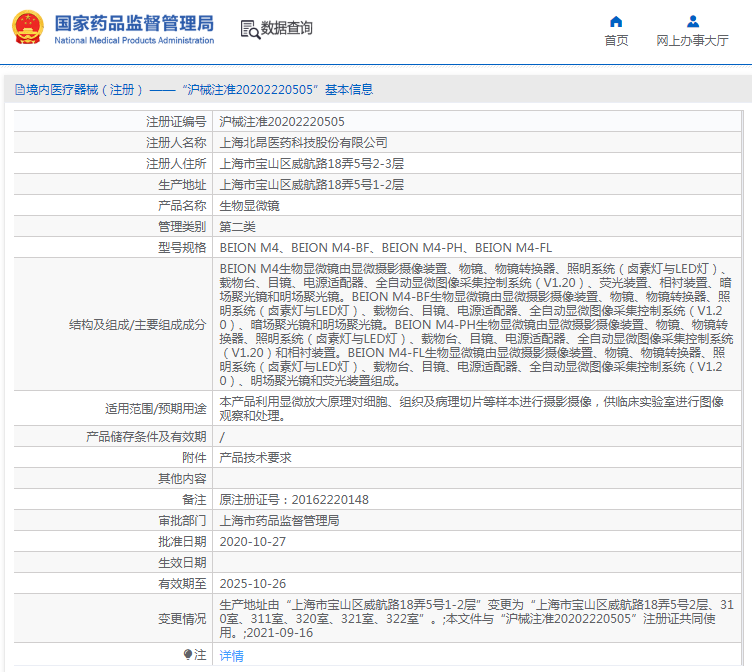Click the 国家药品监督管理局 site title
Image resolution: width=752 pixels, height=672 pixels.
click(x=133, y=22)
